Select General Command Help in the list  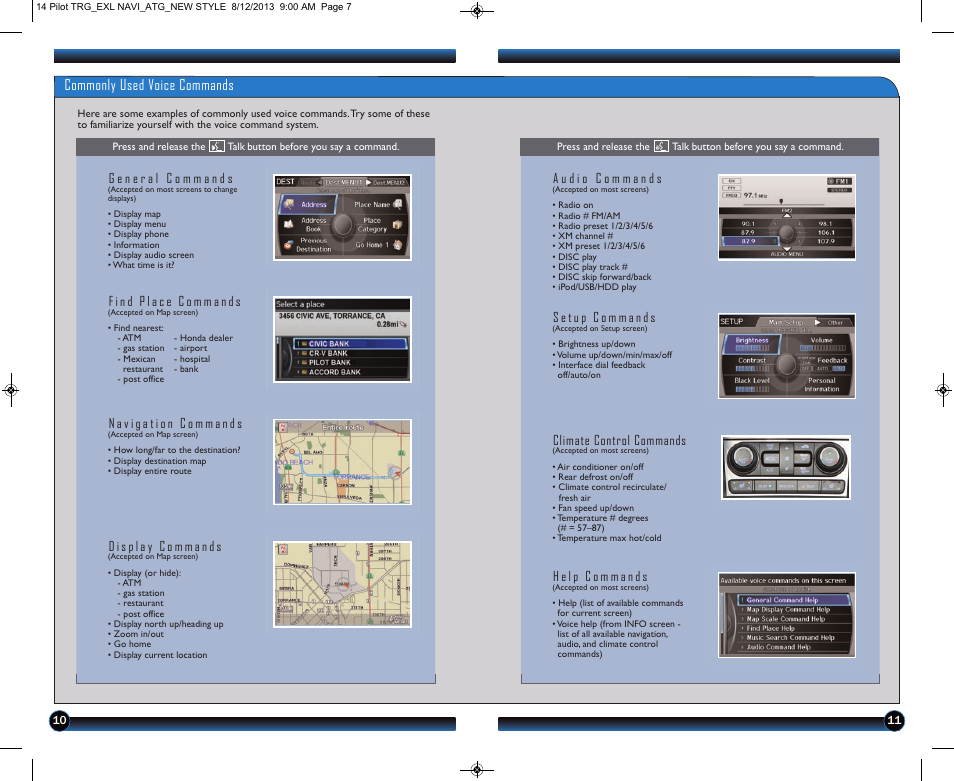(794, 600)
